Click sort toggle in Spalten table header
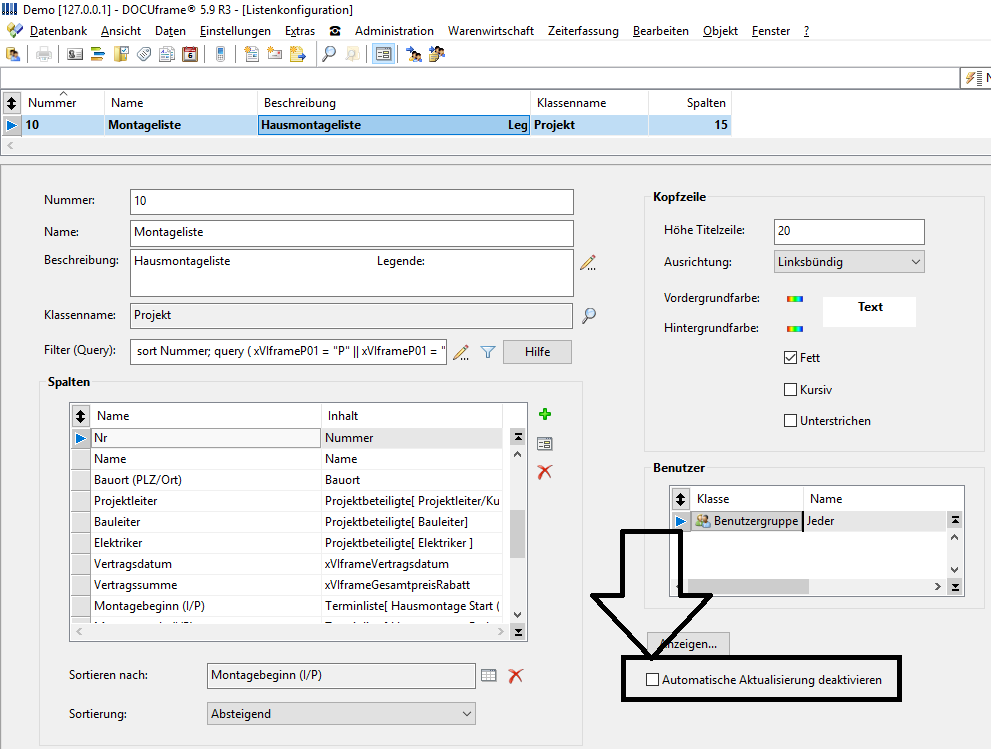This screenshot has height=749, width=991. click(80, 416)
